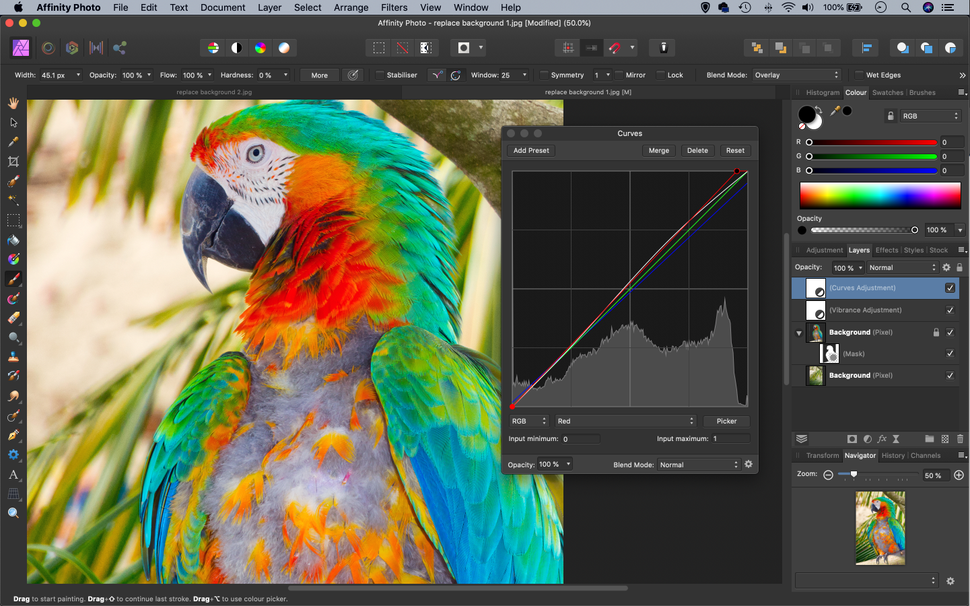Click the Curves panel settings gear icon

click(x=748, y=464)
